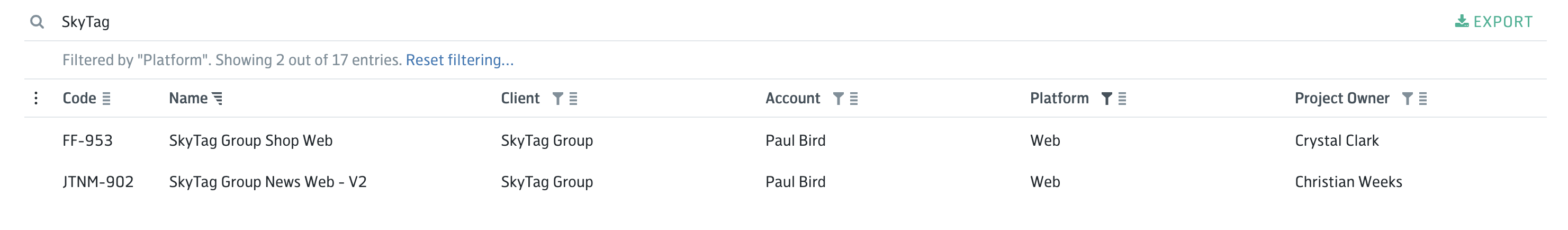Click the Code column header
This screenshot has height=230, width=1568.
[79, 98]
